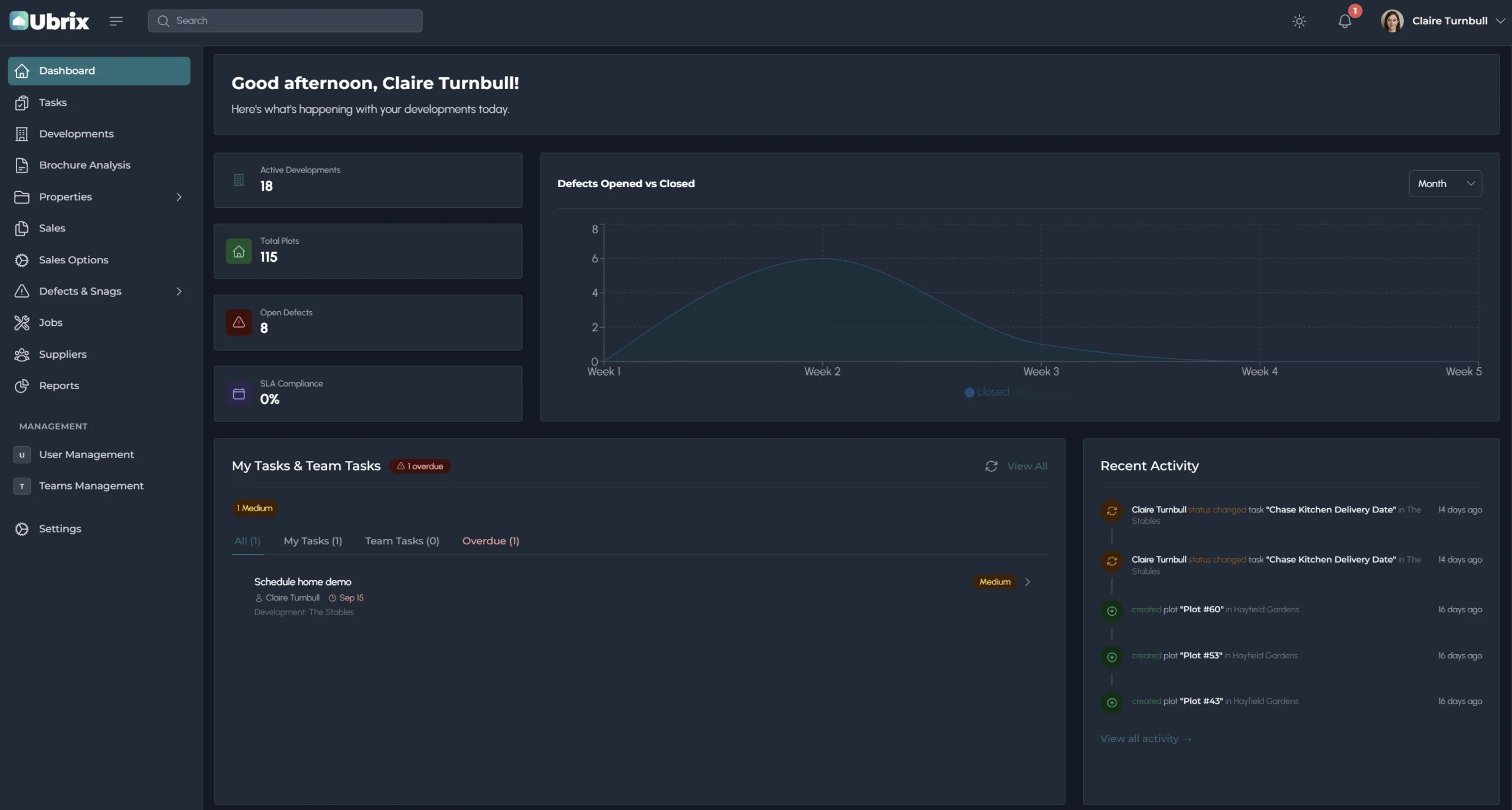Click View all activity link
Screen dimensions: 1512x810
pyautogui.click(x=1145, y=739)
